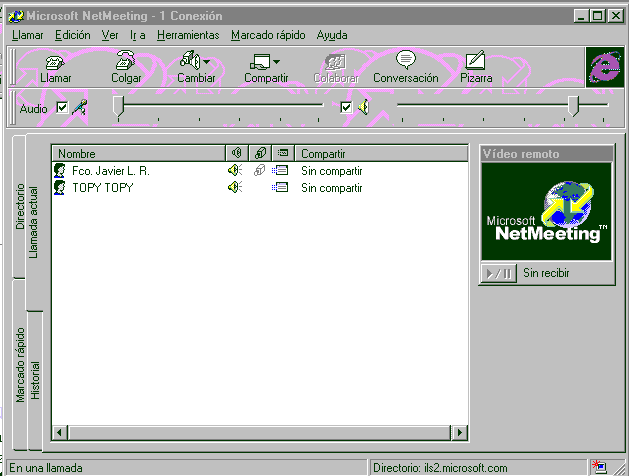Click the NetMeeting title bar icon
The height and width of the screenshot is (476, 629).
point(16,16)
